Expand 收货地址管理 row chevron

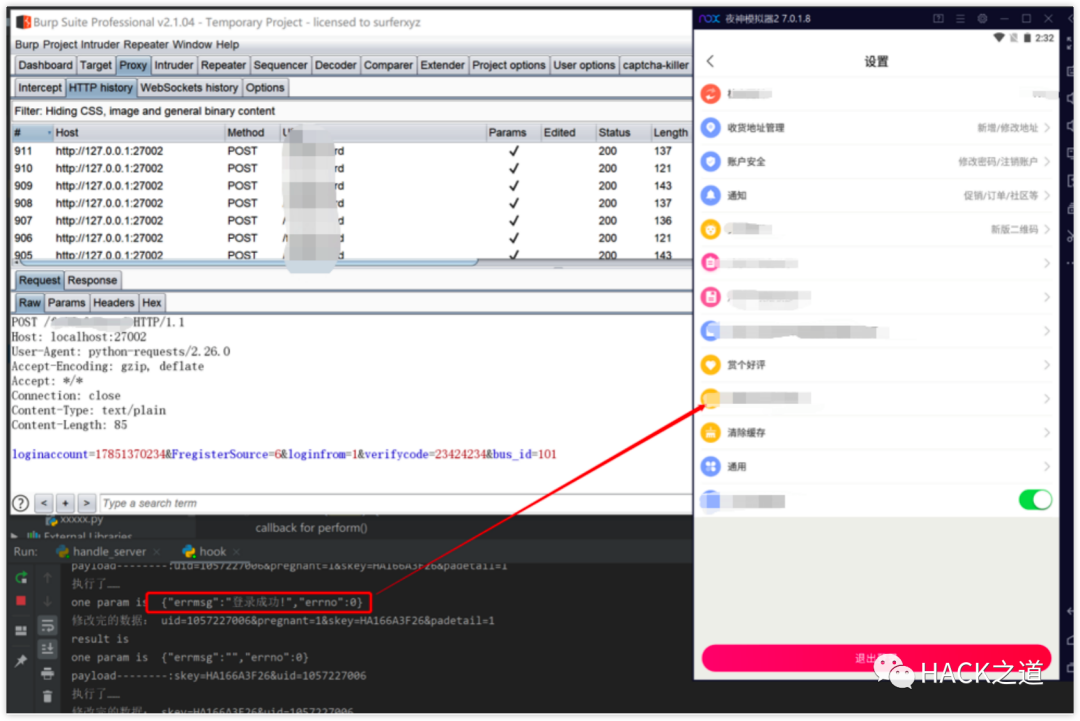tap(1047, 128)
